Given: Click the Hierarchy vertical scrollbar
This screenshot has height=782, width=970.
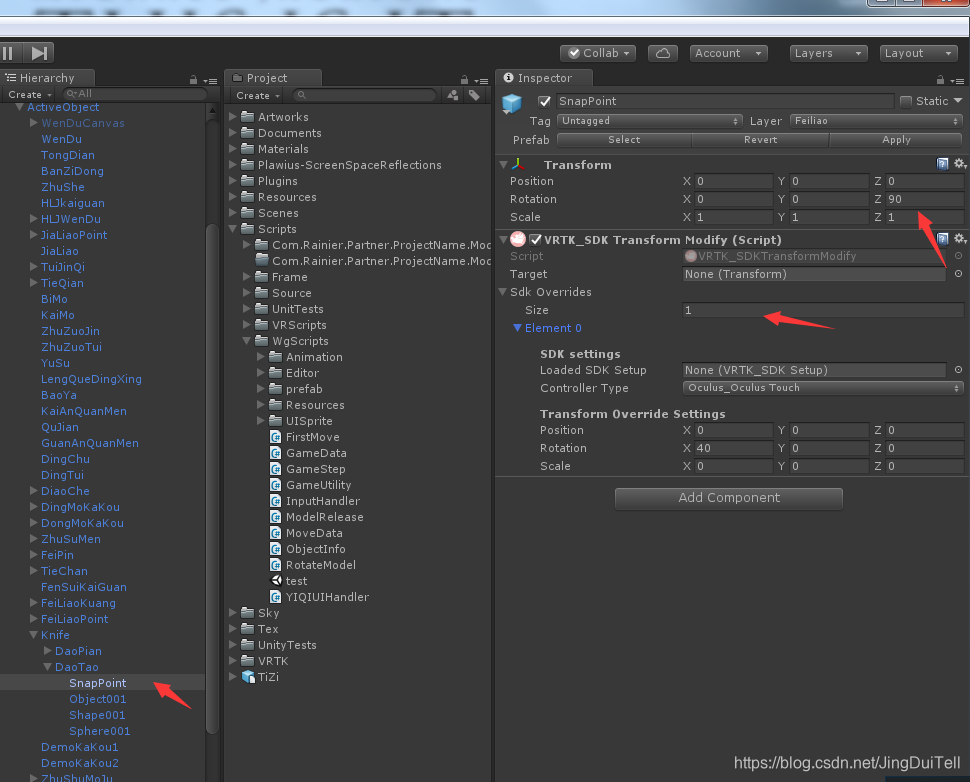Looking at the screenshot, I should [212, 479].
